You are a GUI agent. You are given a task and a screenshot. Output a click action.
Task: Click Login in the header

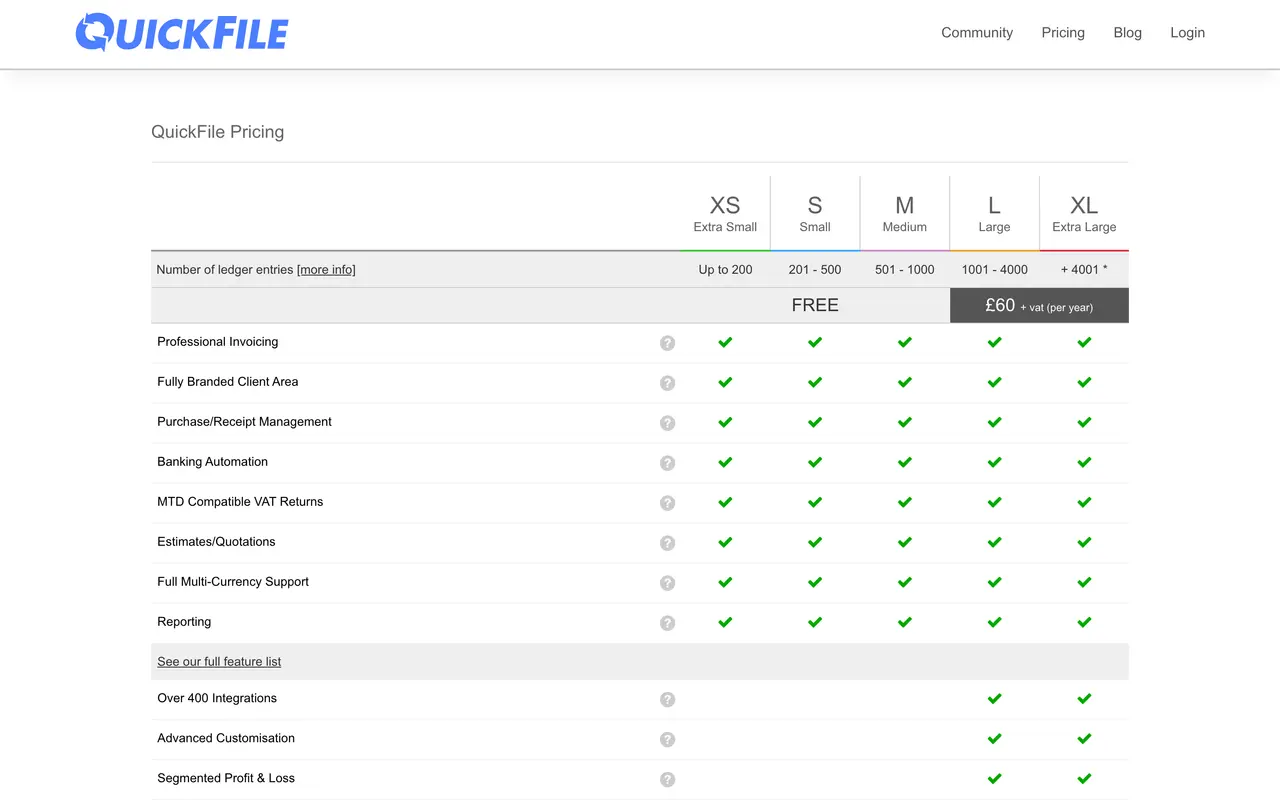click(1187, 32)
